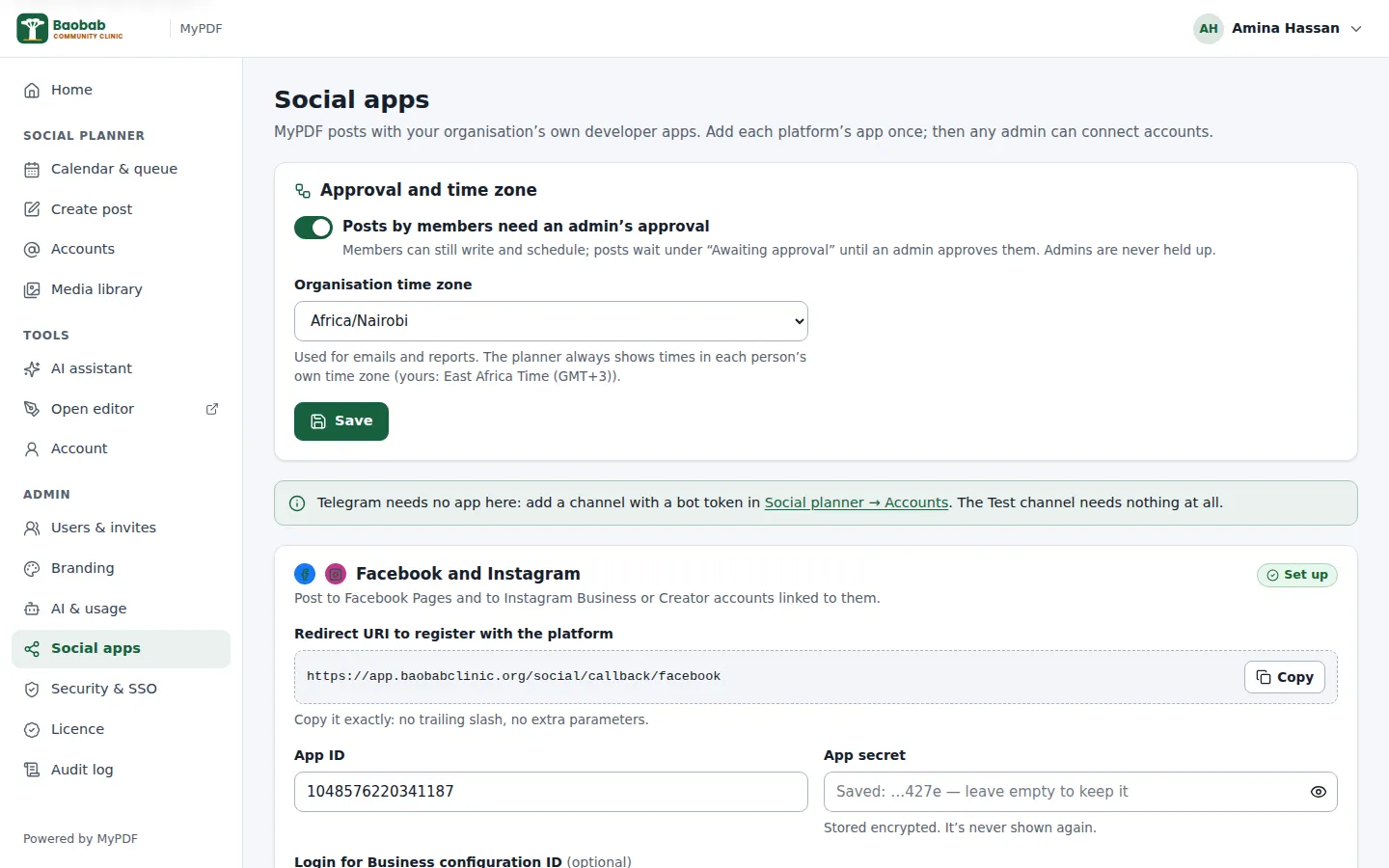Click the at-sign icon beside Accounts
The width and height of the screenshot is (1389, 868).
tap(32, 249)
